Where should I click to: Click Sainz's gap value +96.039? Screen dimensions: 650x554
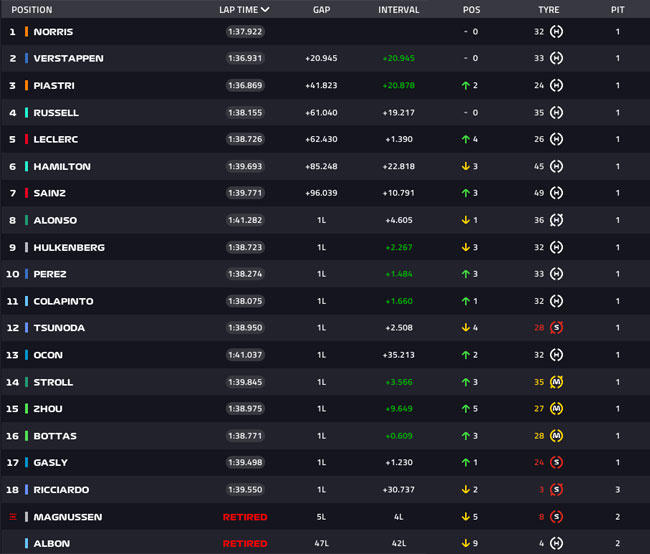pos(321,193)
